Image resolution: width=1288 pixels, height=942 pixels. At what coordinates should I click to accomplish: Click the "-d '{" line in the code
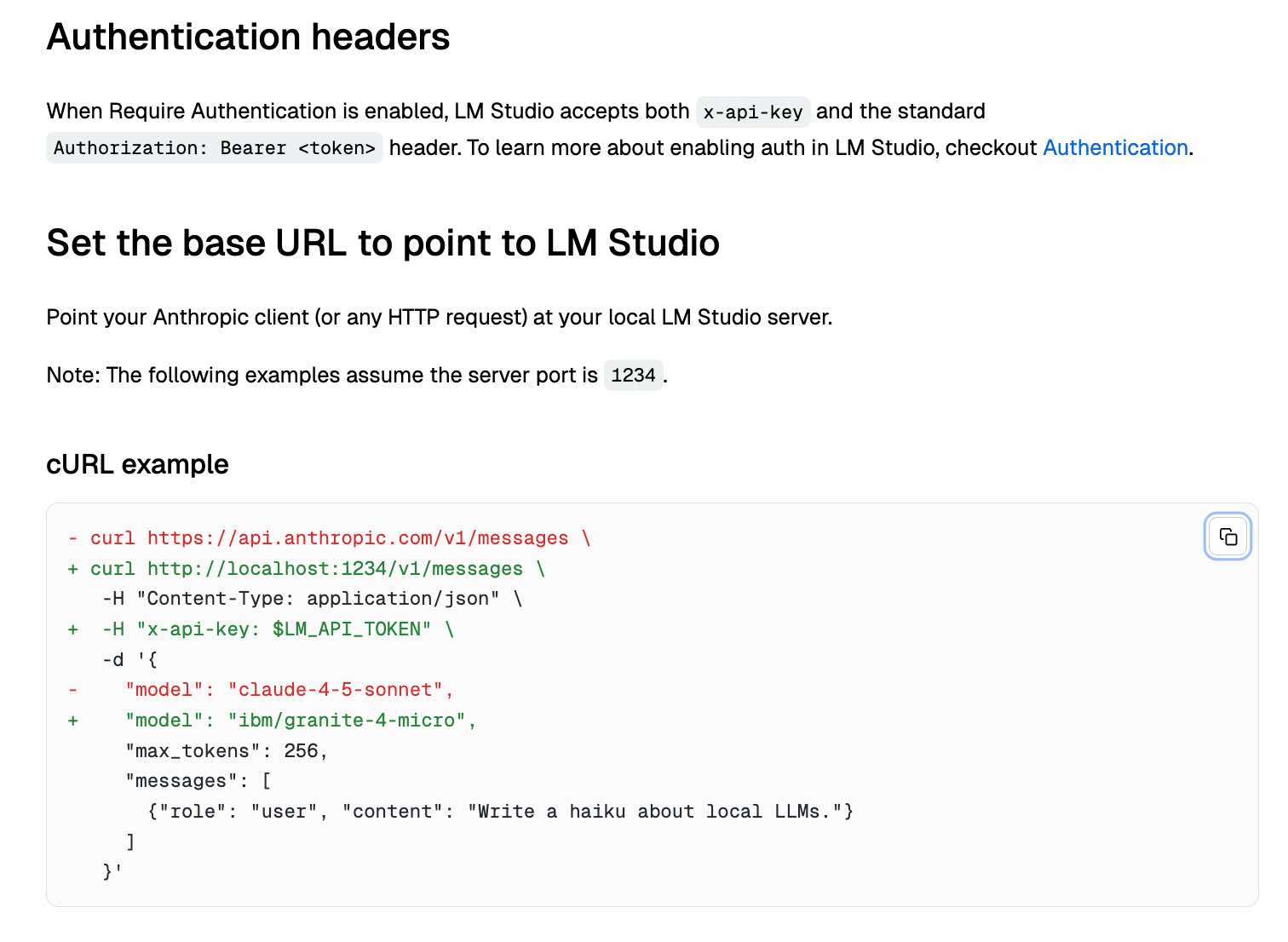coord(129,660)
